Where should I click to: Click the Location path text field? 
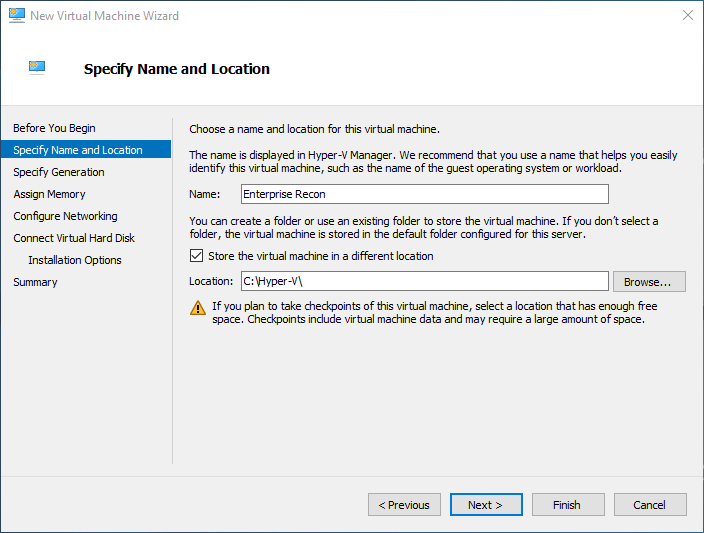[423, 281]
